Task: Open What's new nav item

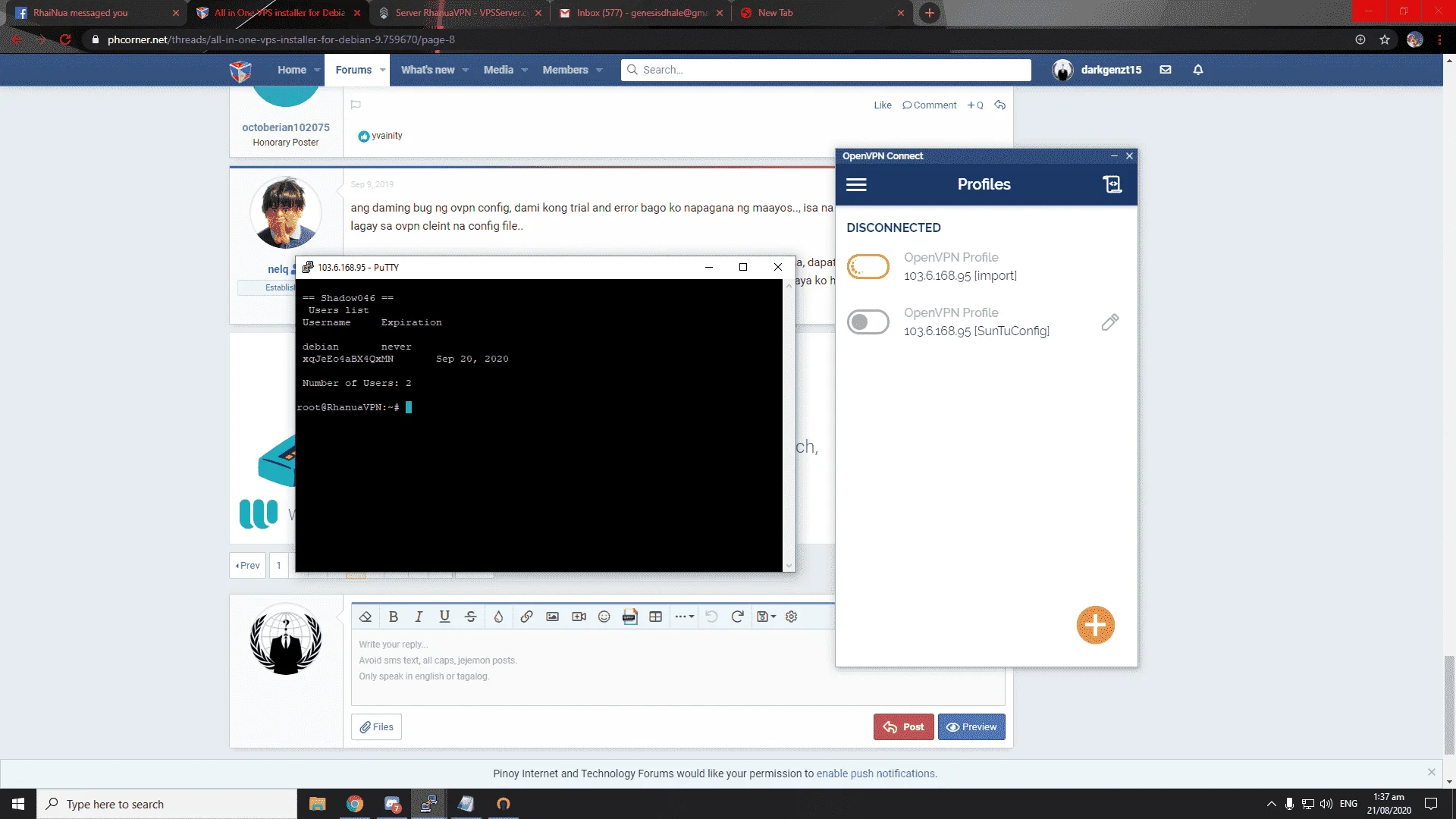Action: [x=428, y=70]
